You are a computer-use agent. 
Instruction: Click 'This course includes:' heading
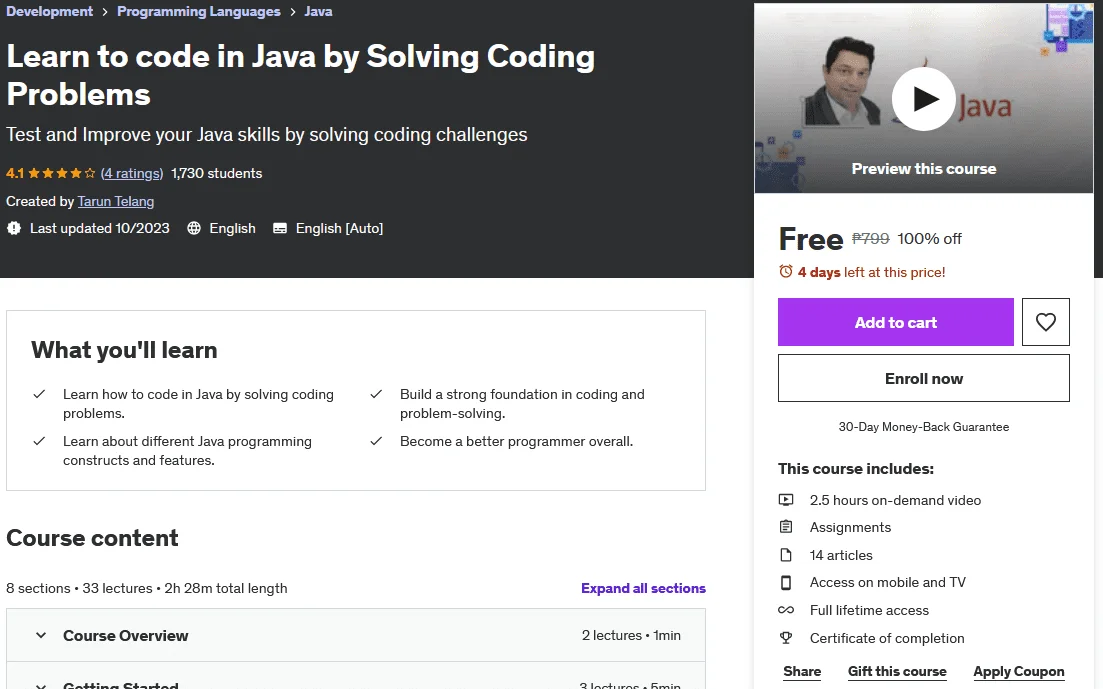point(855,469)
